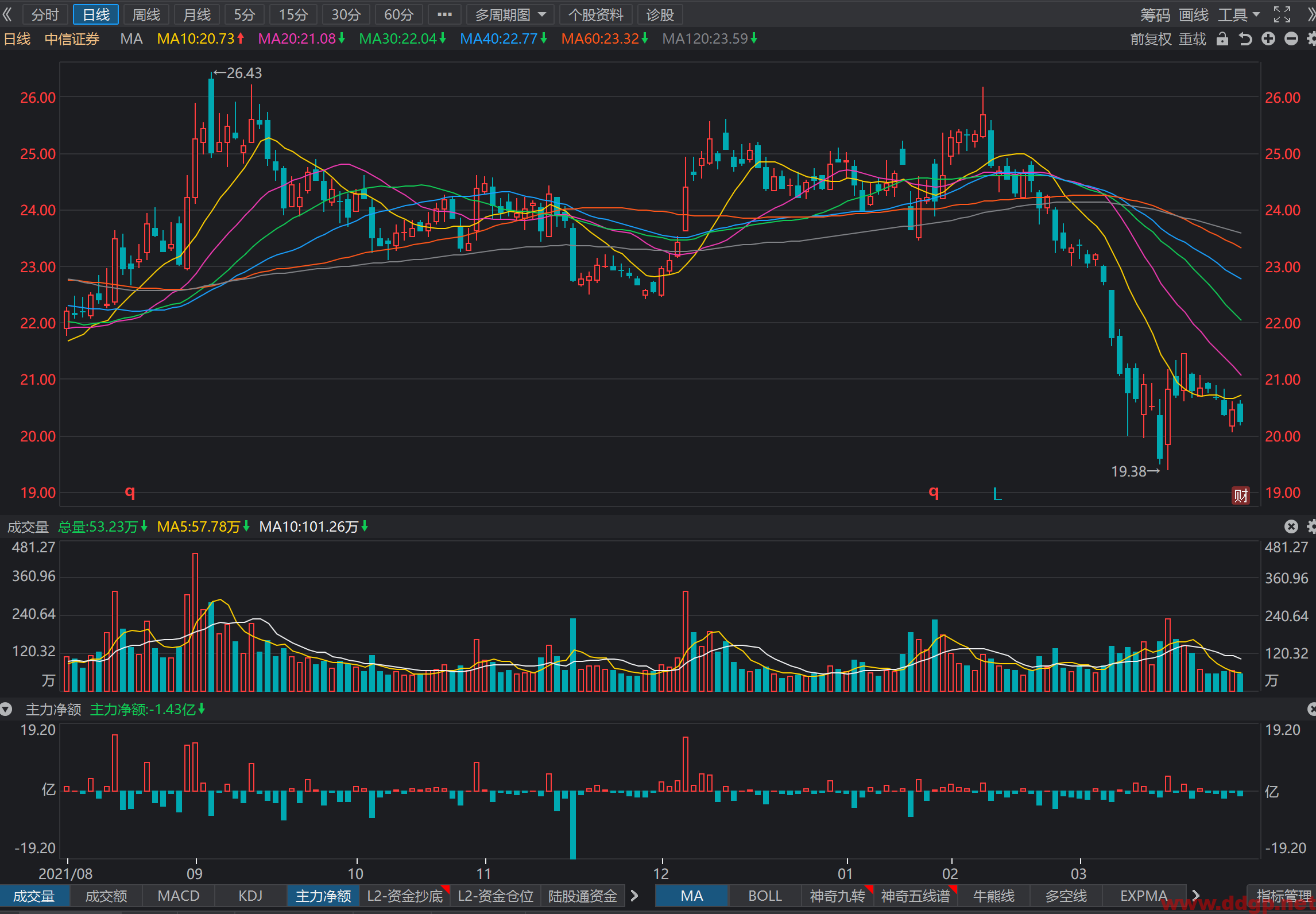Activate the 画线 drawing tools
1316x914 pixels.
(1194, 14)
